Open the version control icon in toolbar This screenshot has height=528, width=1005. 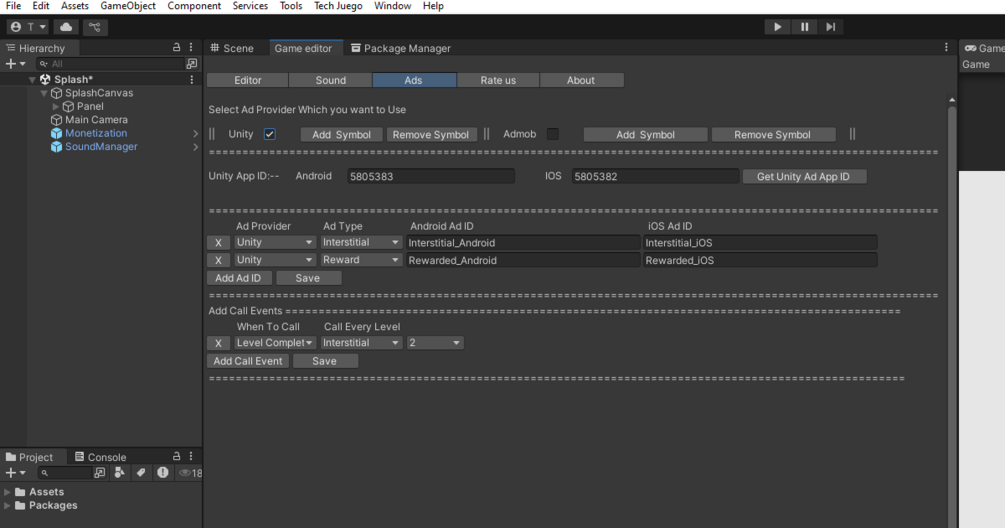click(95, 27)
